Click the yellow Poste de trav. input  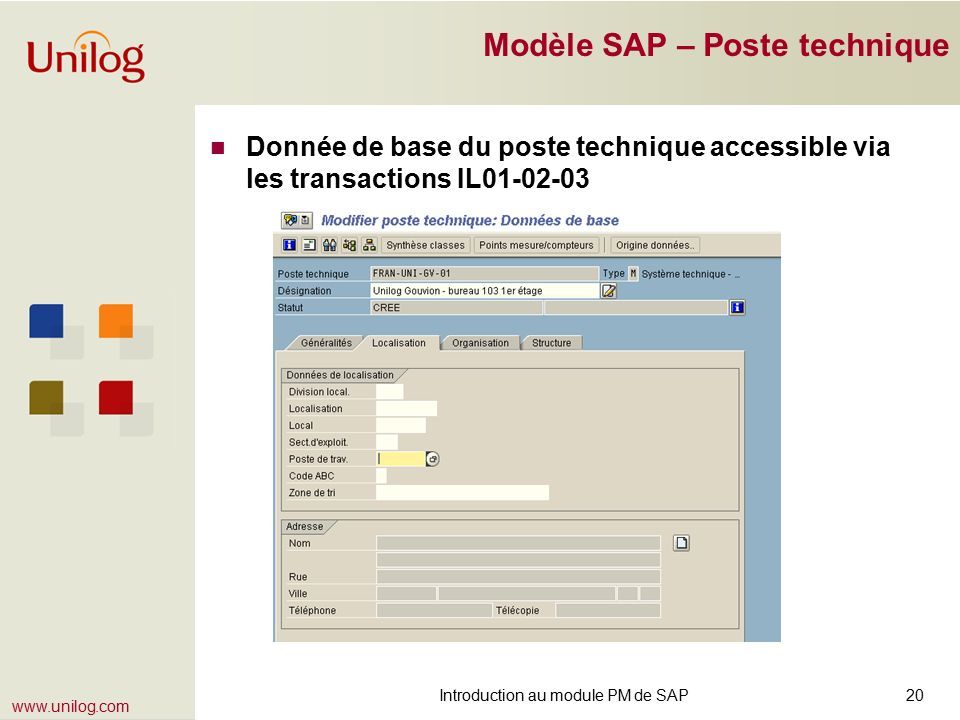(x=400, y=459)
